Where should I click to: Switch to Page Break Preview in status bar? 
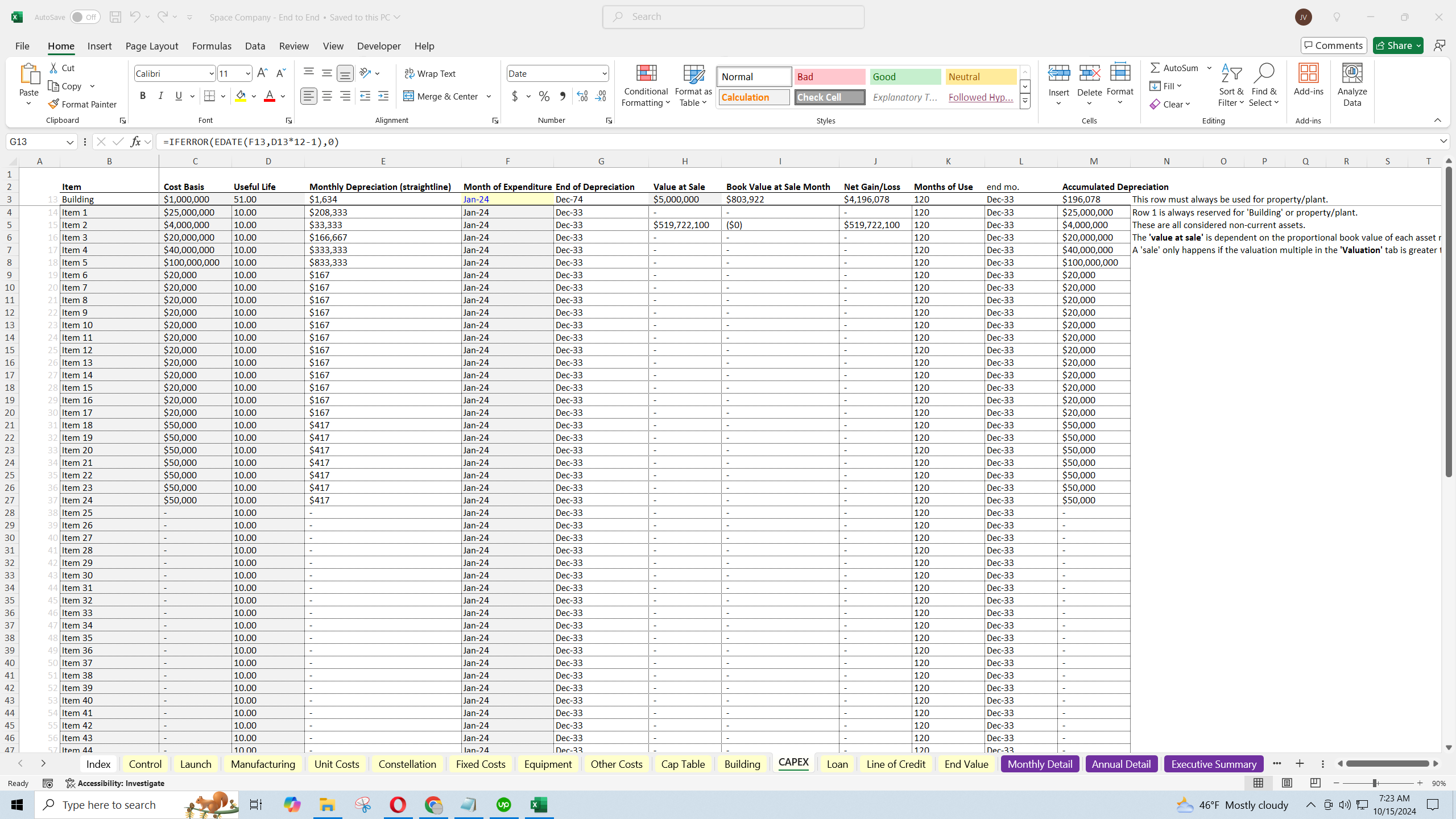(x=1316, y=783)
